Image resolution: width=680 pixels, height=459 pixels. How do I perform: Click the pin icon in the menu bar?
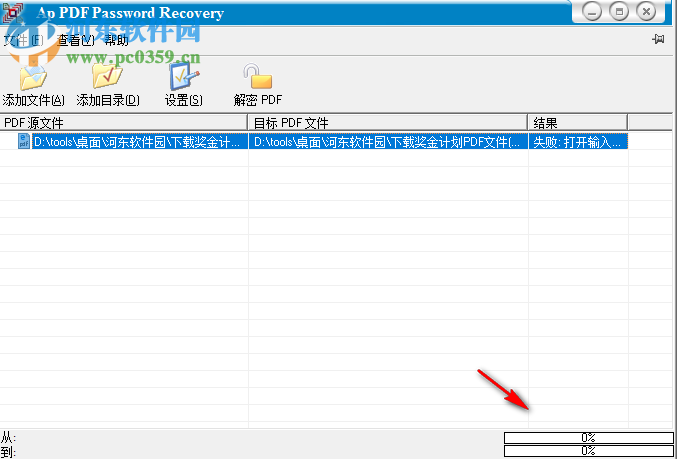[x=658, y=39]
